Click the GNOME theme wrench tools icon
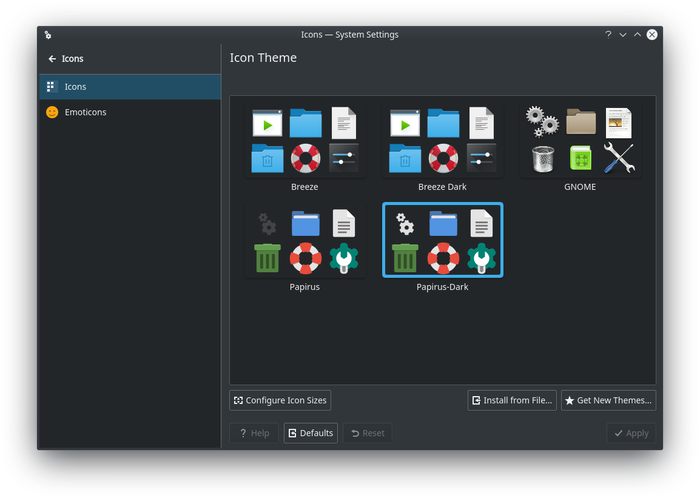700x498 pixels. (619, 158)
